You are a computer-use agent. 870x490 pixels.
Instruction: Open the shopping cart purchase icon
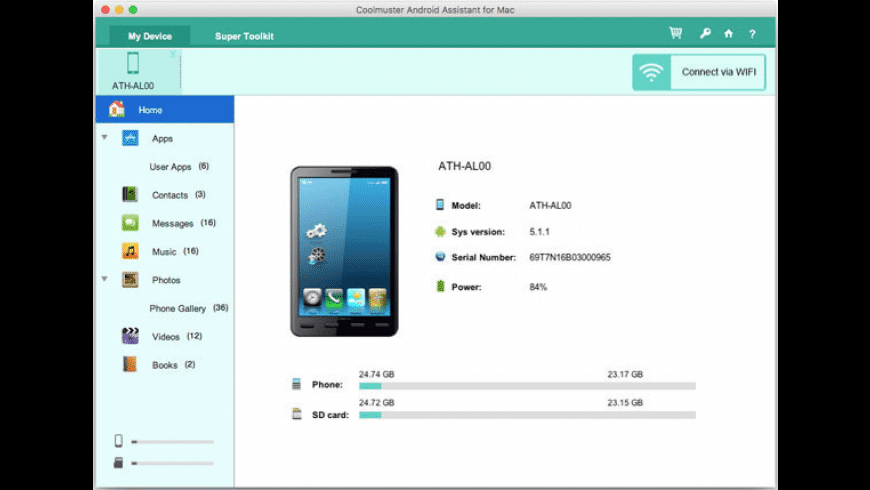tap(675, 33)
